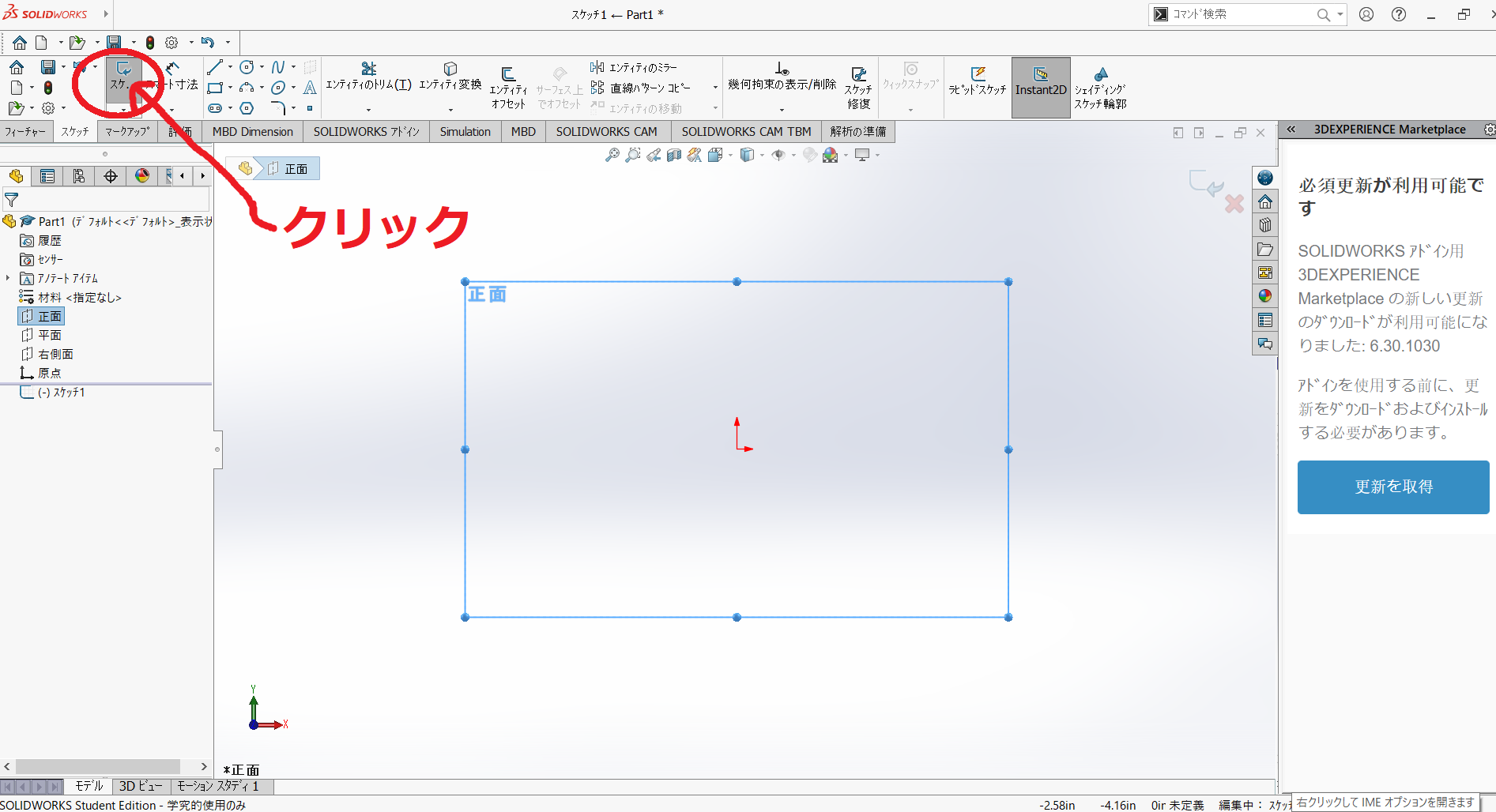
Task: Open Undo history dropdown arrow
Action: [228, 42]
